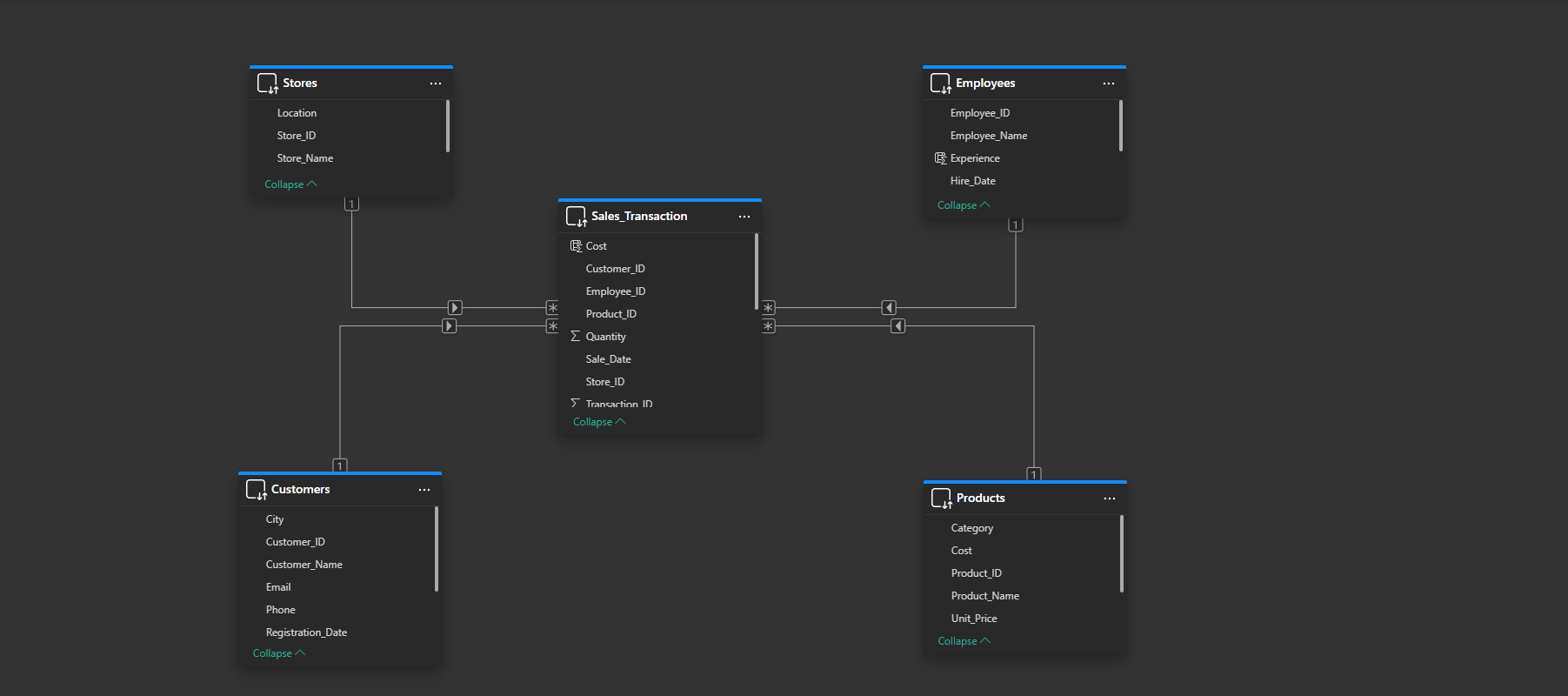Click the Customers field list scrollbar

[437, 550]
